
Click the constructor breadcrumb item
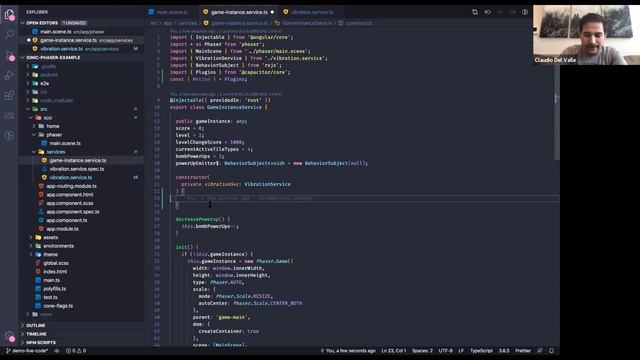click(x=358, y=23)
